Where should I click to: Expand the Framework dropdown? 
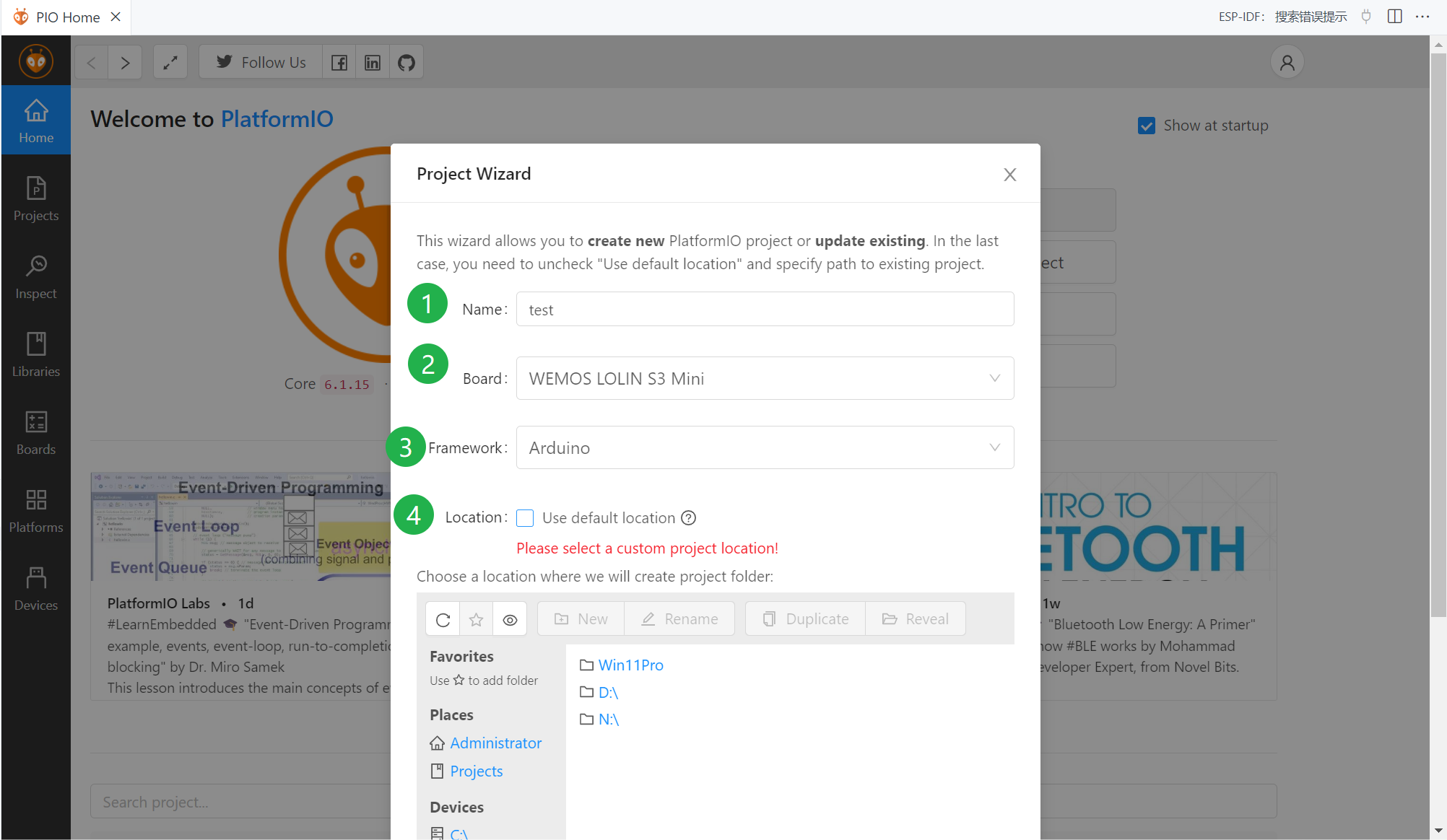pyautogui.click(x=765, y=447)
